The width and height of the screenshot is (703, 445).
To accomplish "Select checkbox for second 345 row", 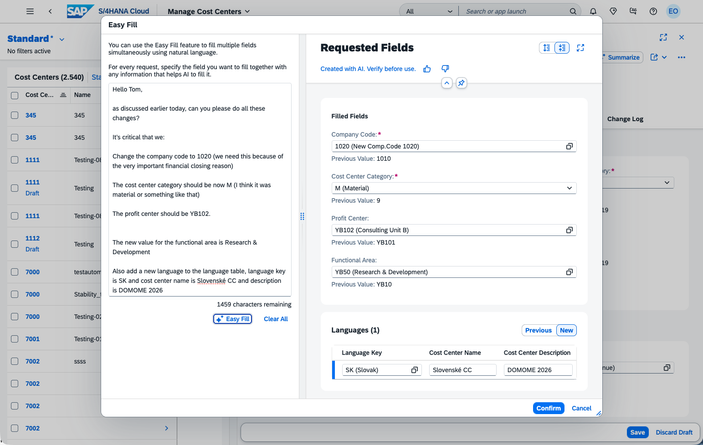I will click(x=15, y=138).
